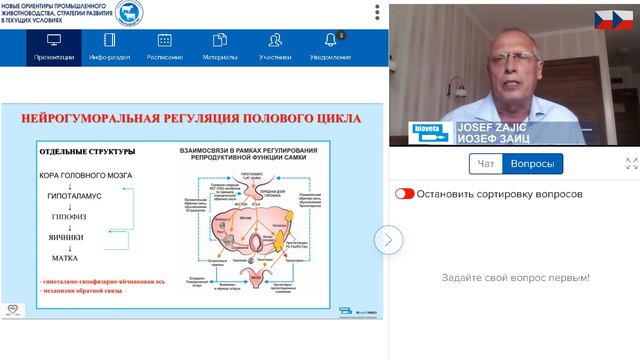Click the documents materials icon

coord(220,40)
